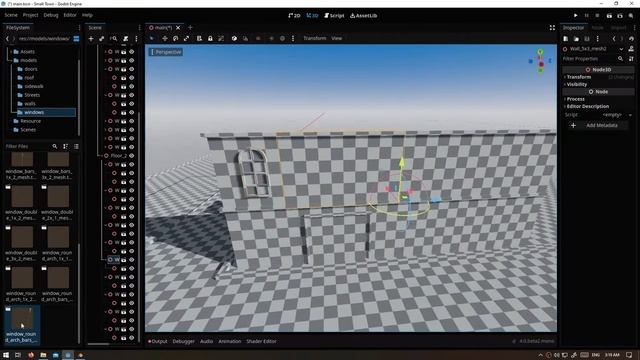Expand the Assets folder
Screen dimensions: 640x360
(x=11, y=52)
